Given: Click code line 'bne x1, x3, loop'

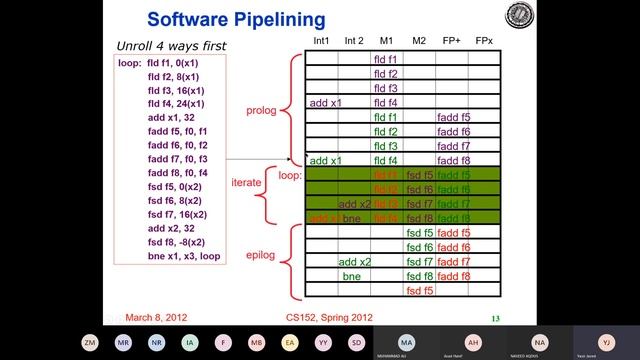Looking at the screenshot, I should pos(184,256).
